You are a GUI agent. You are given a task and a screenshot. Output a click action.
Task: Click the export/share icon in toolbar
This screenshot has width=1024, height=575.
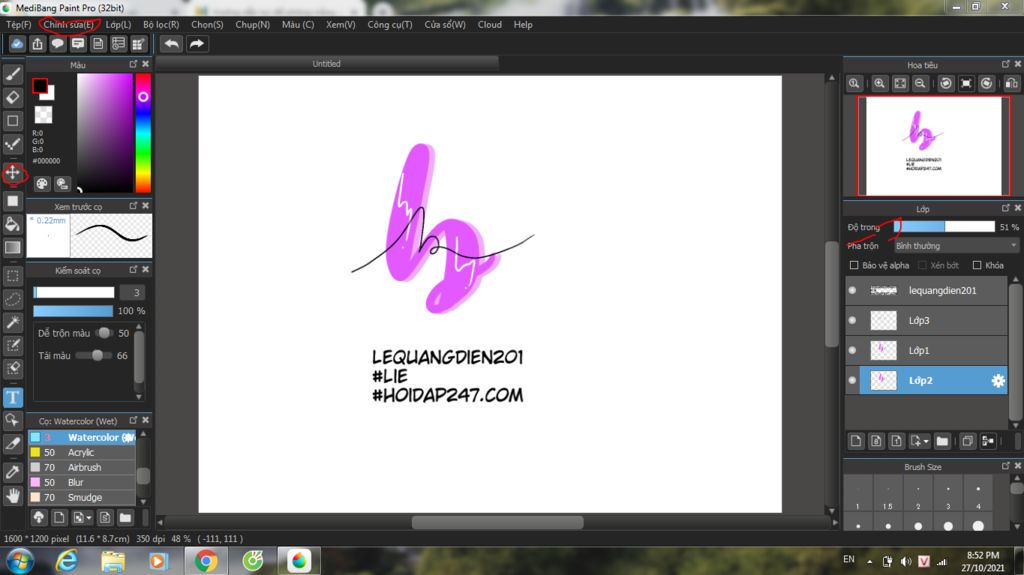pos(37,44)
